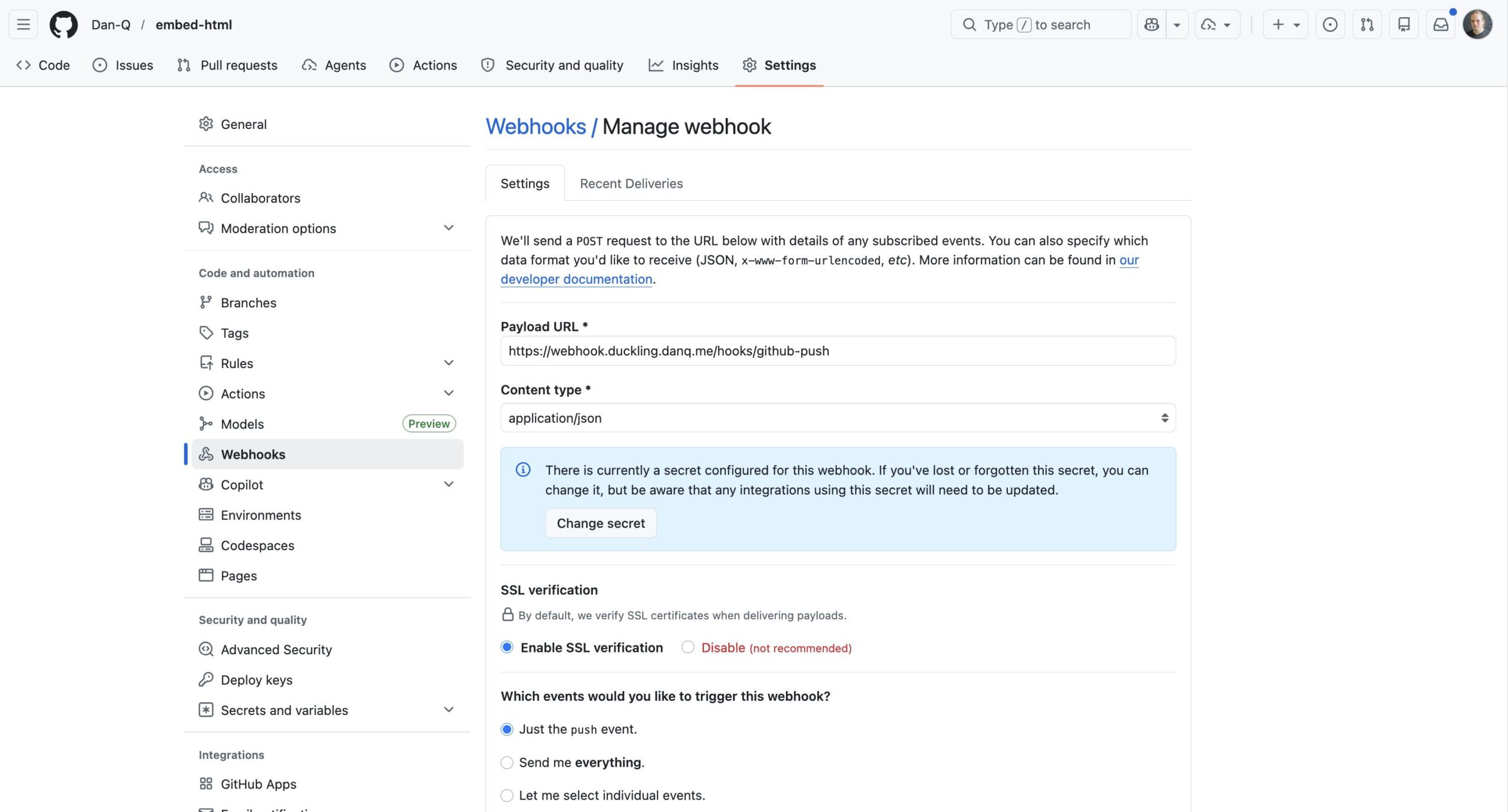1508x812 pixels.
Task: Click the Pages icon in sidebar
Action: click(x=206, y=575)
